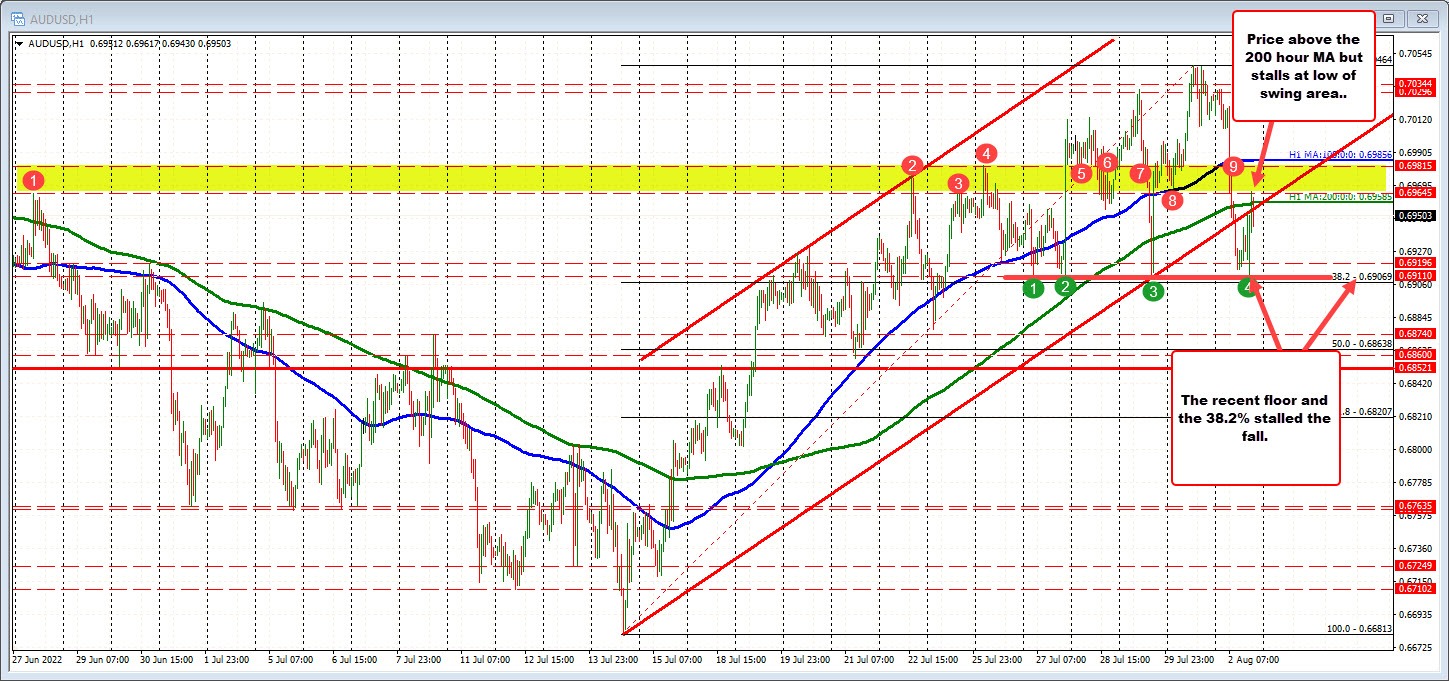This screenshot has height=681, width=1449.
Task: Click red marker 8 under the 200 hour MA
Action: coord(1172,200)
